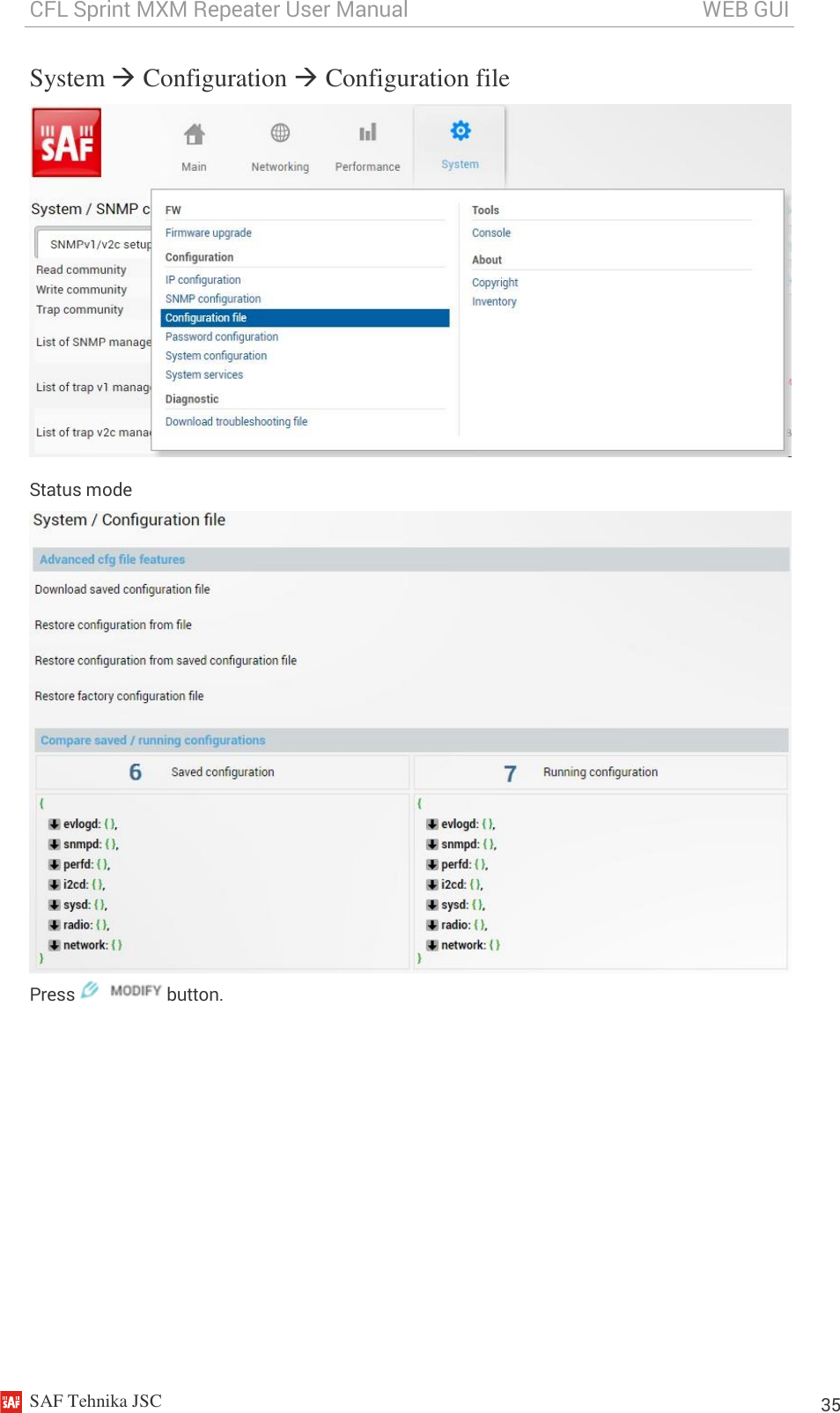Click the Saved configuration column header

click(x=223, y=773)
